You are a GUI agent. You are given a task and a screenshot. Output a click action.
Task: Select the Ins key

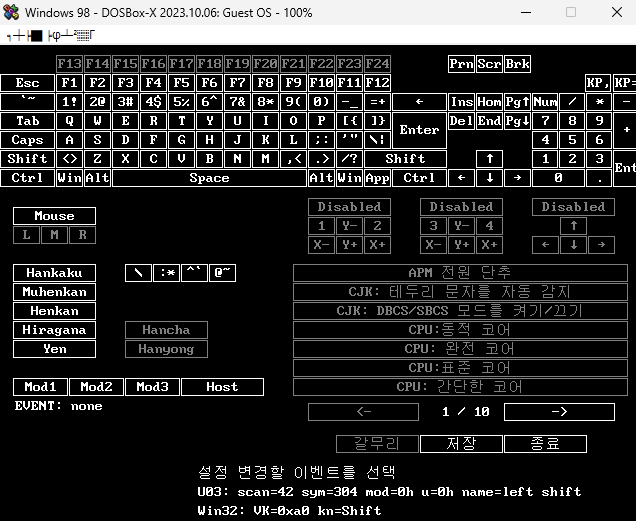[x=461, y=102]
